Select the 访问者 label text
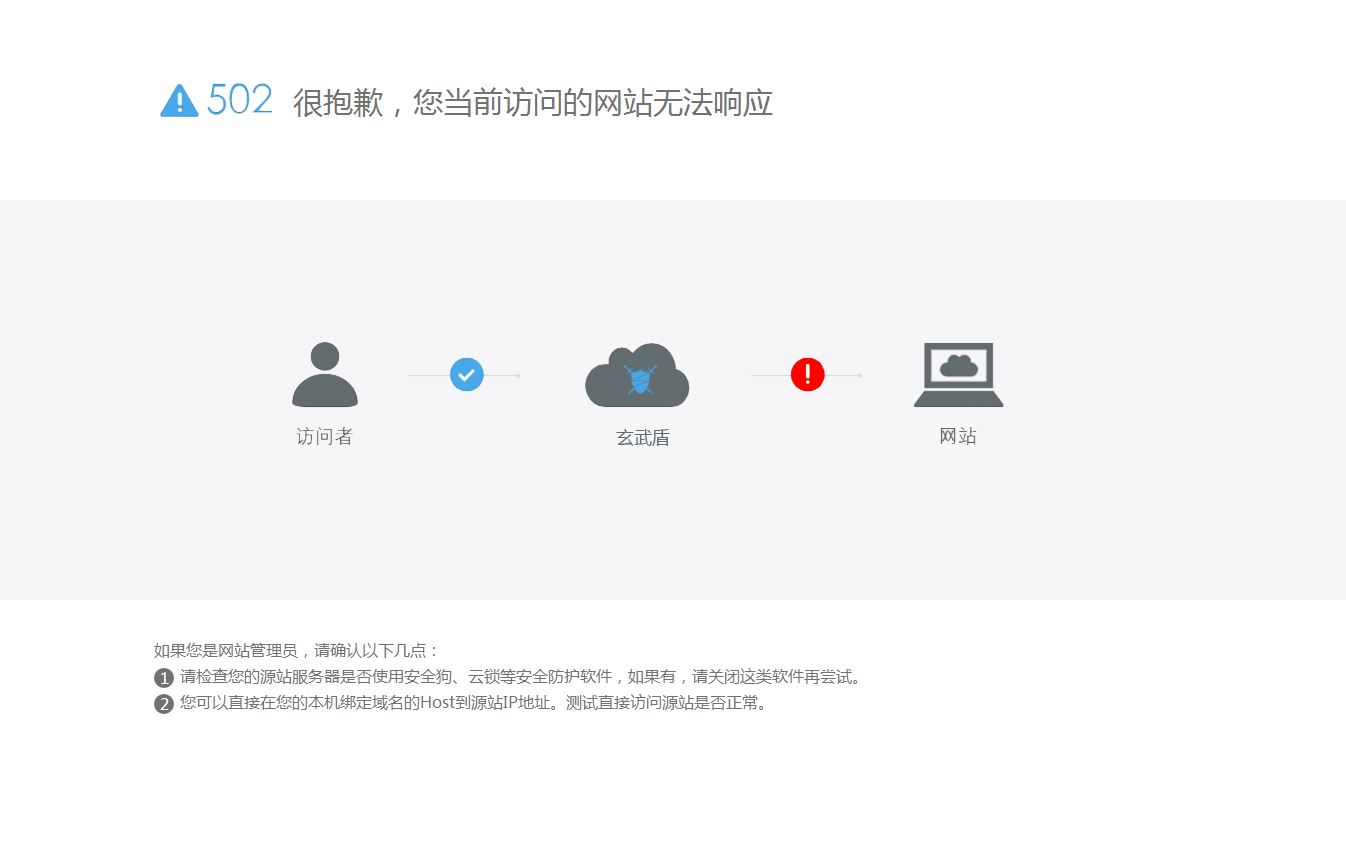This screenshot has width=1346, height=841. point(324,437)
